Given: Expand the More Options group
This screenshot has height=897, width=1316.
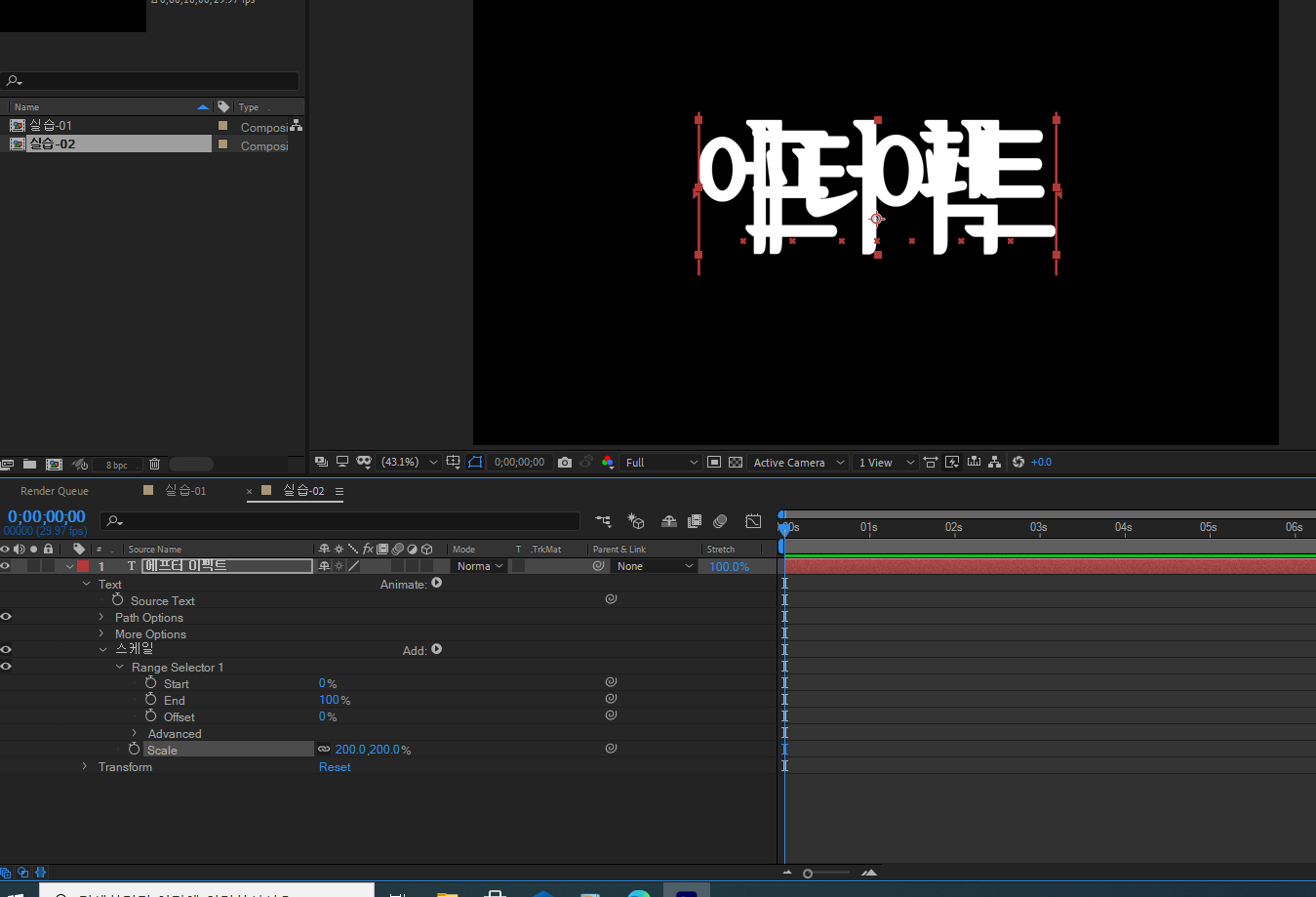Looking at the screenshot, I should click(x=101, y=633).
